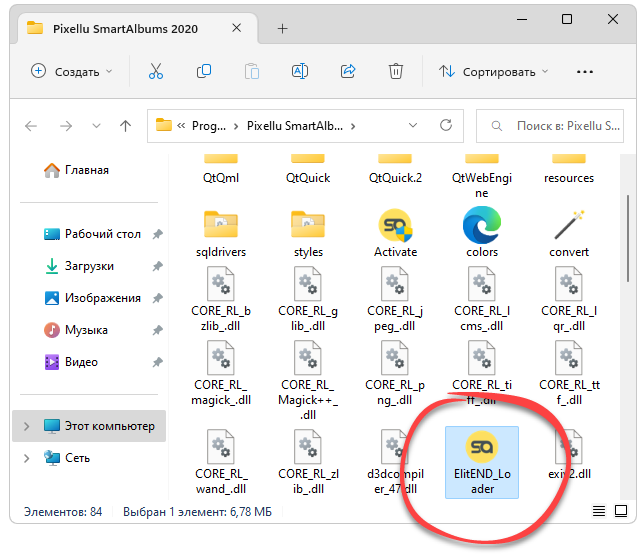This screenshot has height=560, width=641.
Task: Select CORE_RL_lqr_.dll file
Action: coord(569,299)
